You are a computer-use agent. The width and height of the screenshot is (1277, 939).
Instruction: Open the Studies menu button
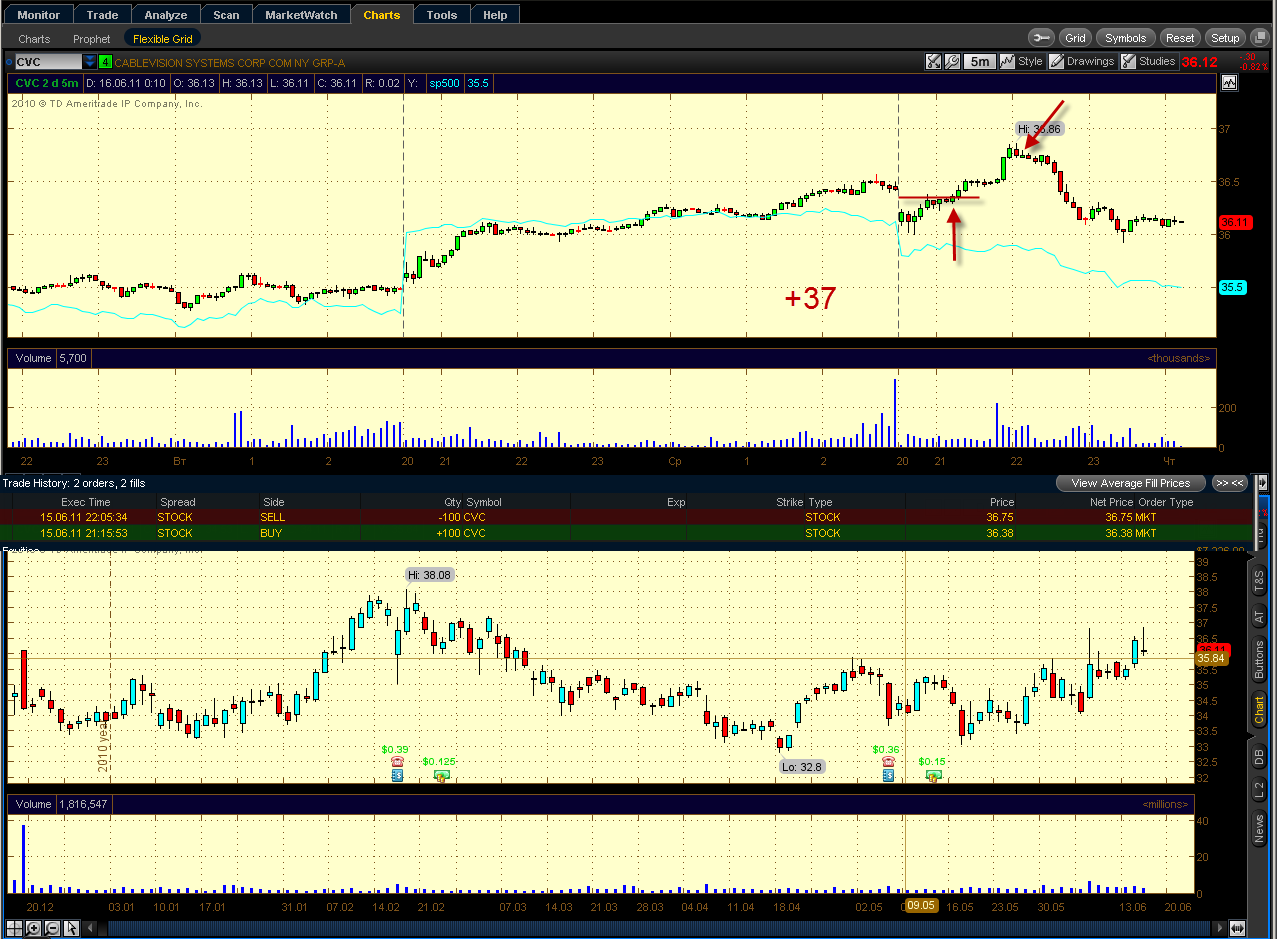pyautogui.click(x=1148, y=62)
